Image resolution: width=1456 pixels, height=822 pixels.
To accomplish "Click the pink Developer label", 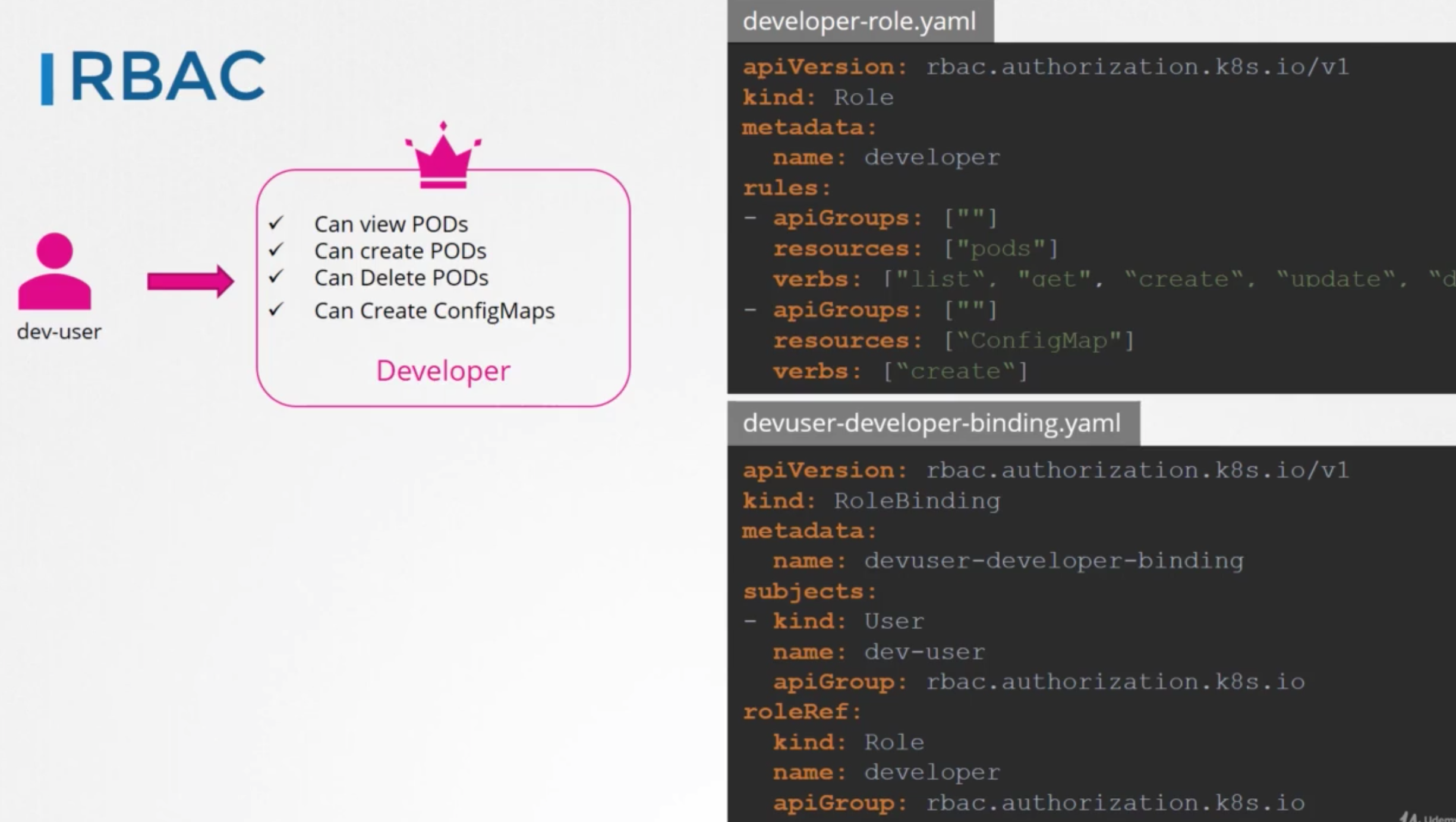I will pos(443,371).
